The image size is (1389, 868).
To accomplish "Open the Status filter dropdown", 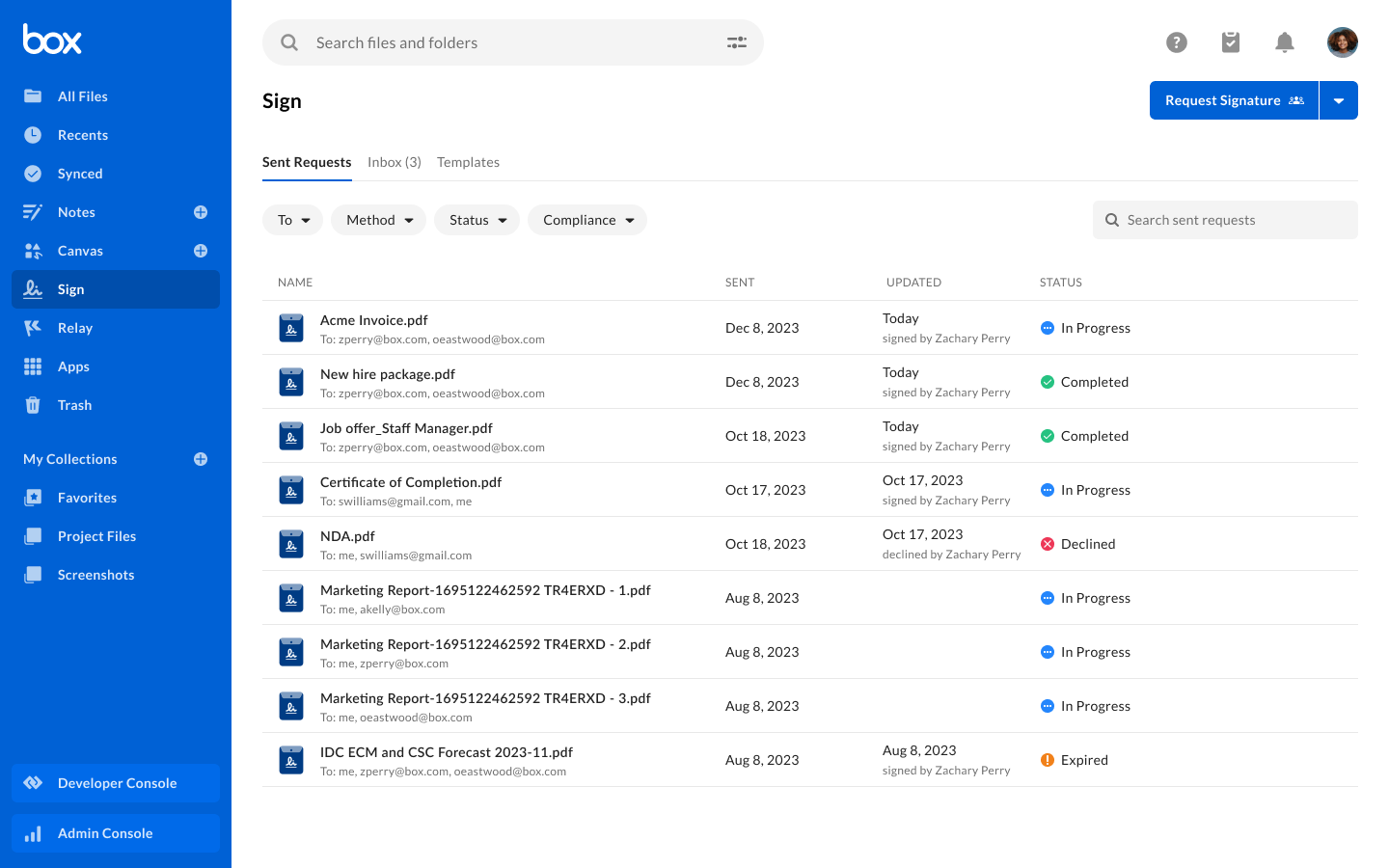I will (x=477, y=220).
